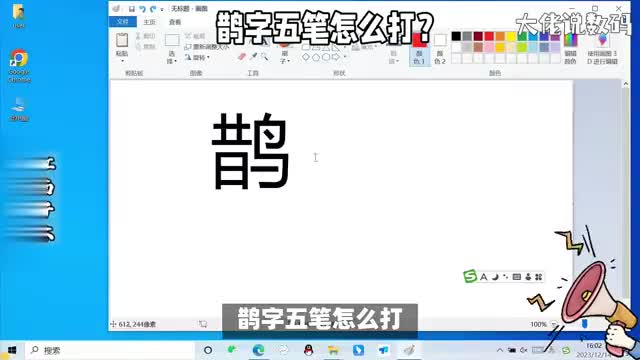The width and height of the screenshot is (640, 360).
Task: Pick the gray swatch in top row
Action: click(x=467, y=36)
